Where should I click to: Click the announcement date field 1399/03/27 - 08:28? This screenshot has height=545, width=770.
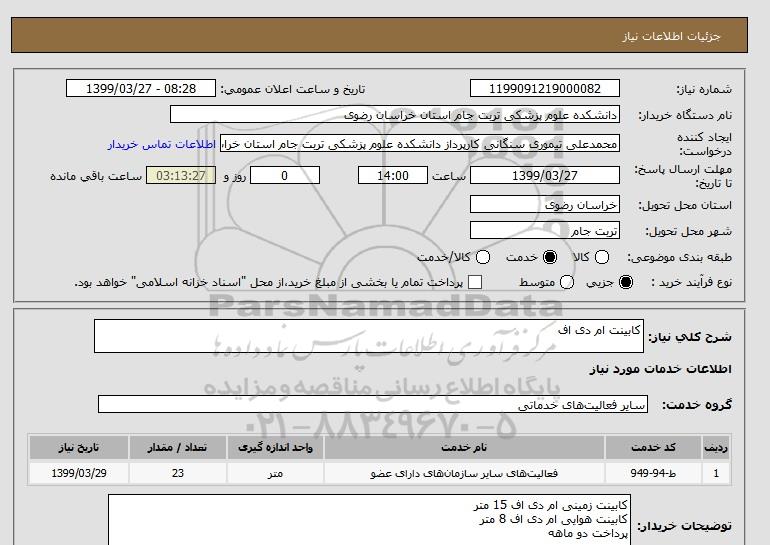tap(141, 88)
